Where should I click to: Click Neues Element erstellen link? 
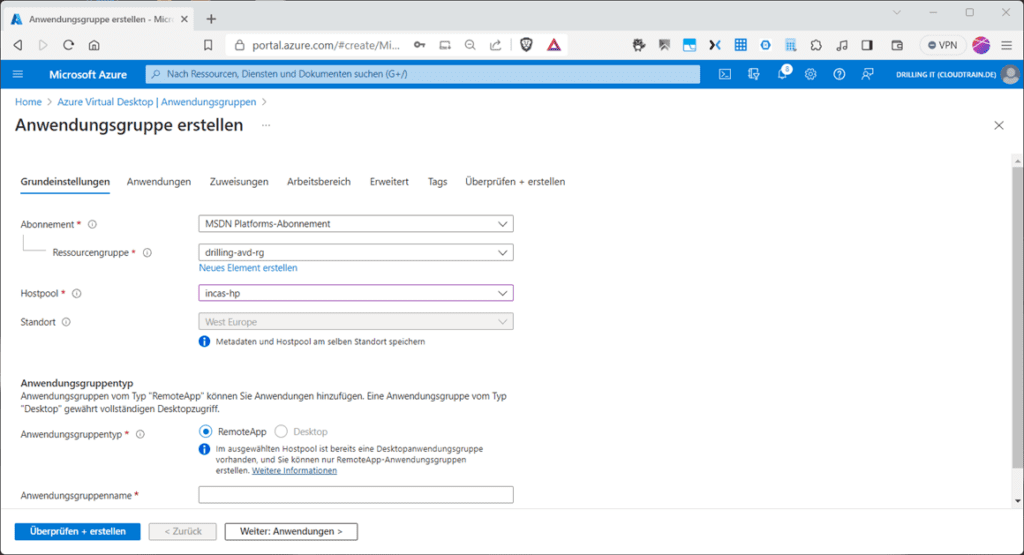click(x=248, y=268)
